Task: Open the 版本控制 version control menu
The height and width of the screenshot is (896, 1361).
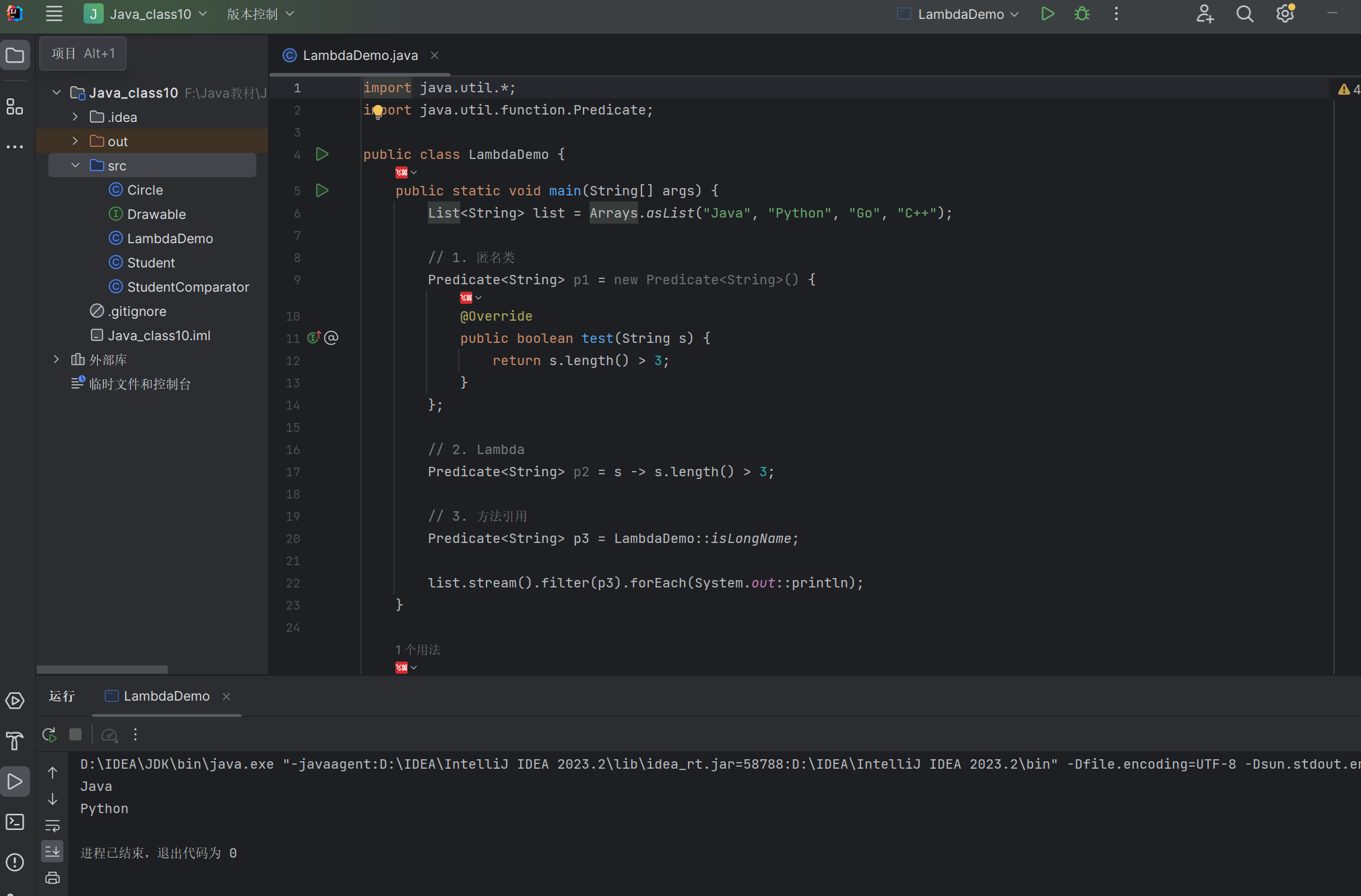Action: (260, 14)
